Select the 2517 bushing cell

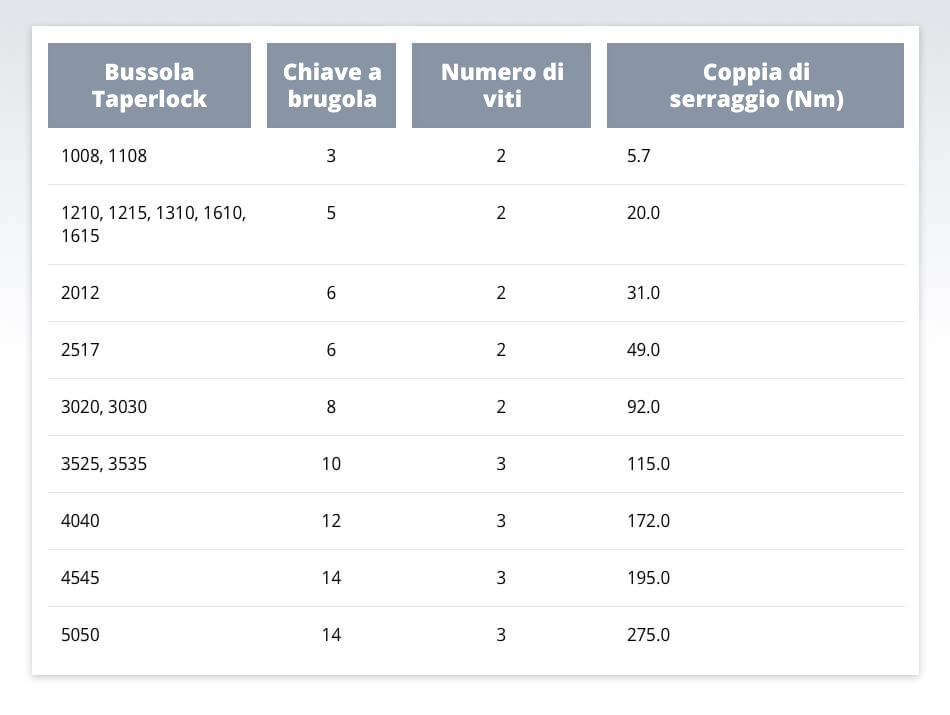81,350
